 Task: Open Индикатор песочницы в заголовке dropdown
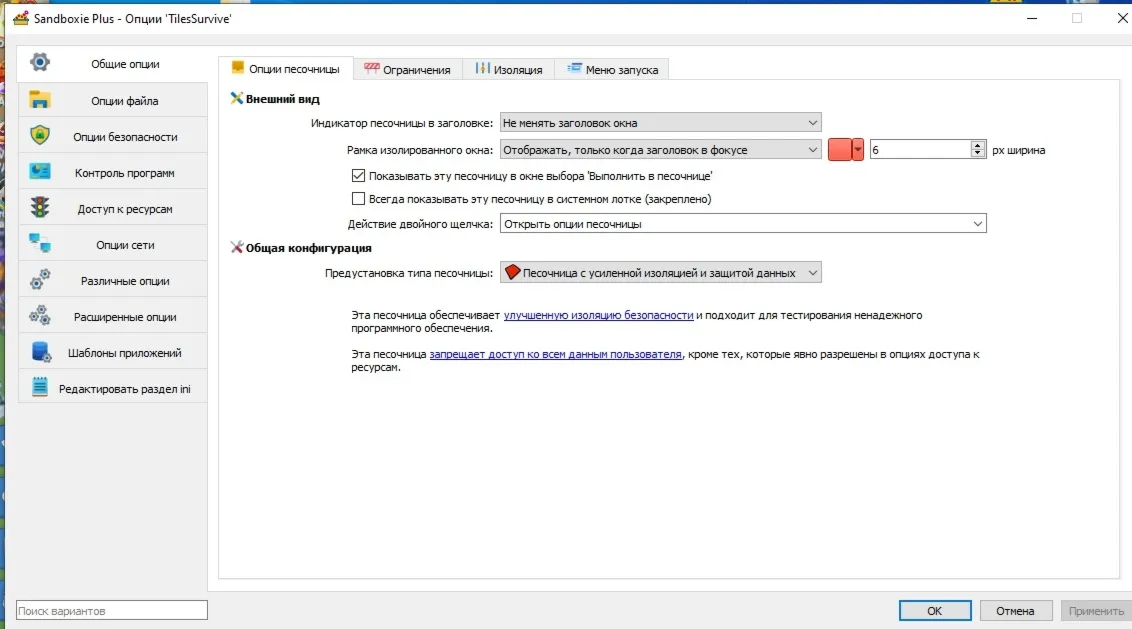pyautogui.click(x=661, y=123)
